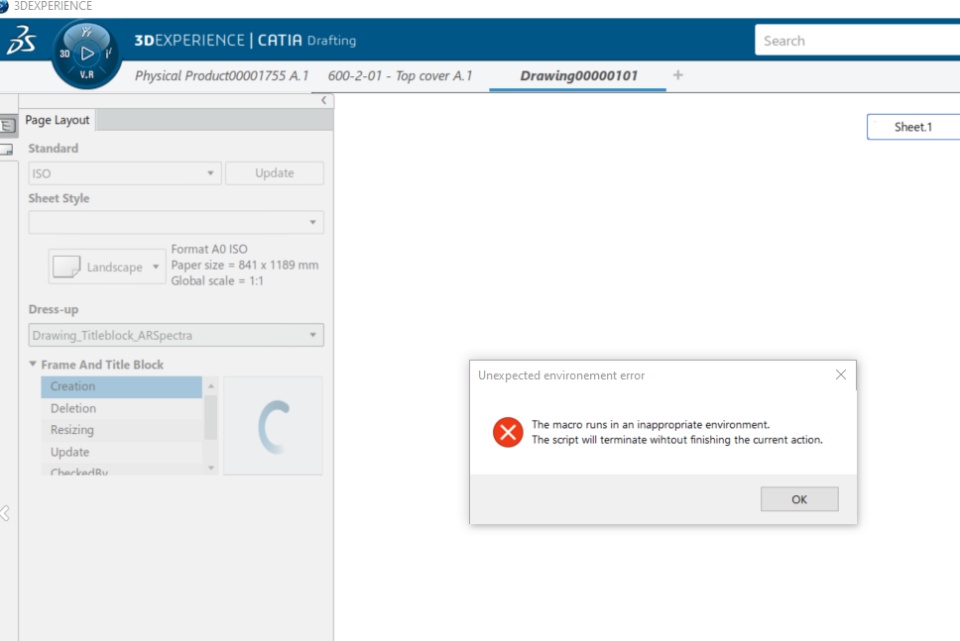Image resolution: width=960 pixels, height=641 pixels.
Task: Click the sheet panel icon on left edge
Action: [x=7, y=149]
